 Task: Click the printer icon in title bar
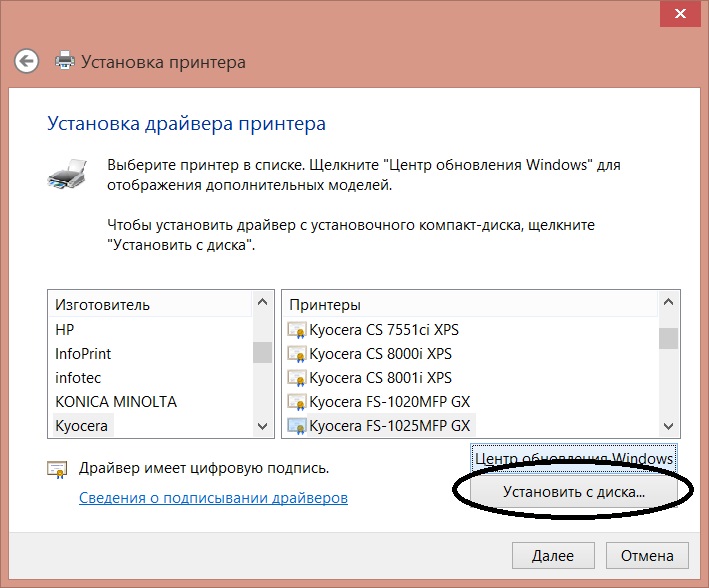click(x=65, y=62)
